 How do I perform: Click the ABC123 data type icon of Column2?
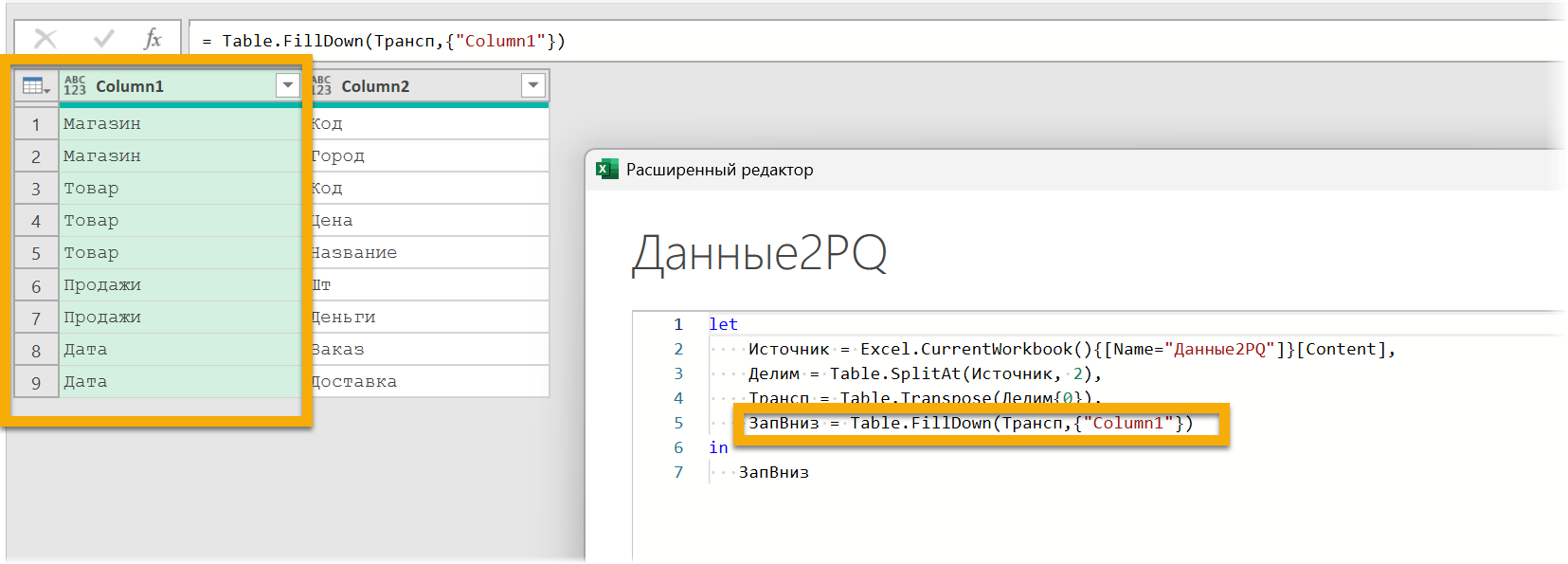(322, 86)
